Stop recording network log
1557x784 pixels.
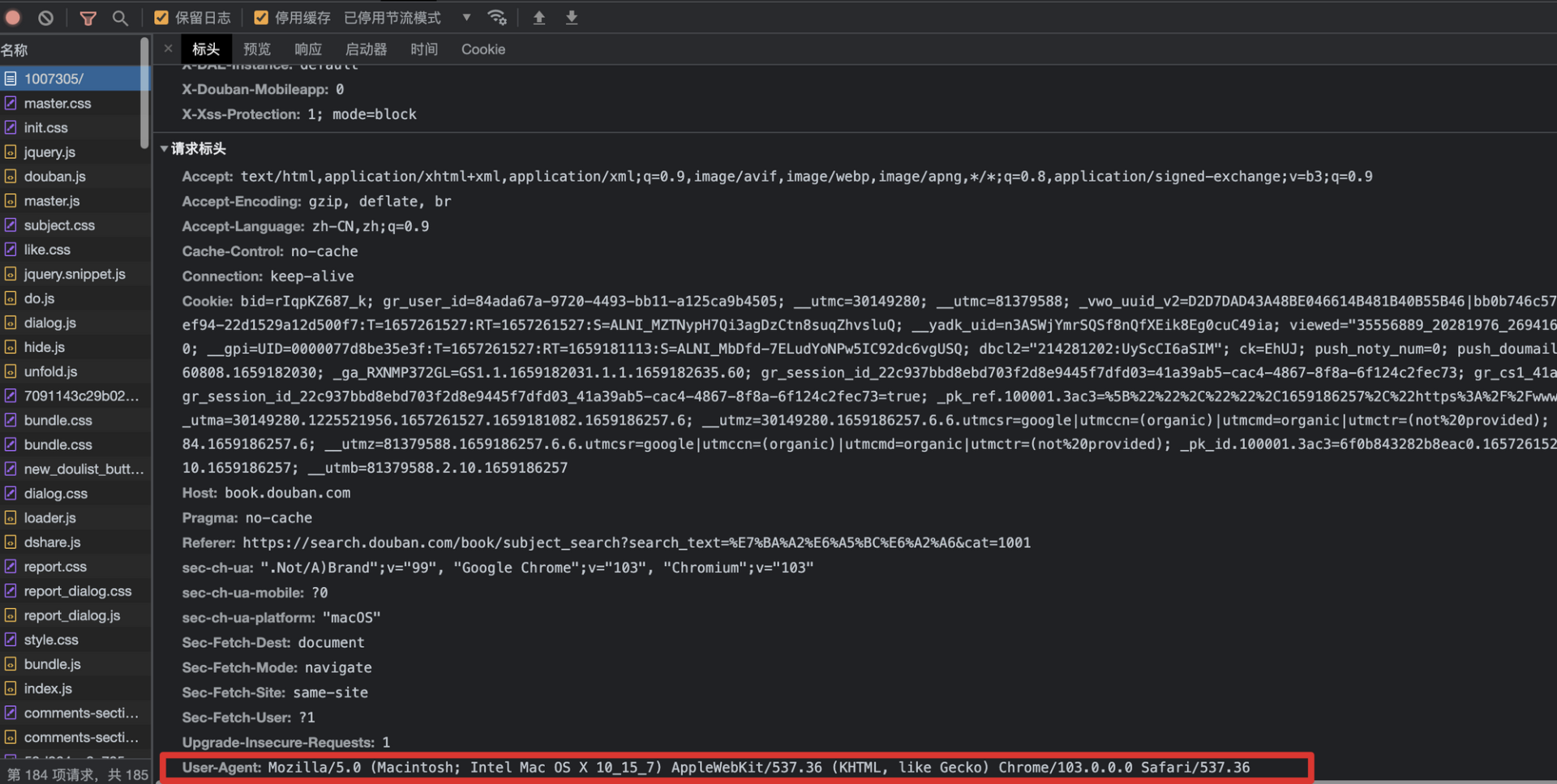pyautogui.click(x=13, y=18)
